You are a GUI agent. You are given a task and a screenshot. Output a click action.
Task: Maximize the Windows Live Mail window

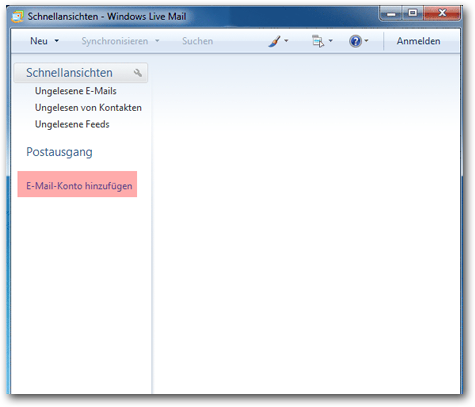(x=413, y=13)
